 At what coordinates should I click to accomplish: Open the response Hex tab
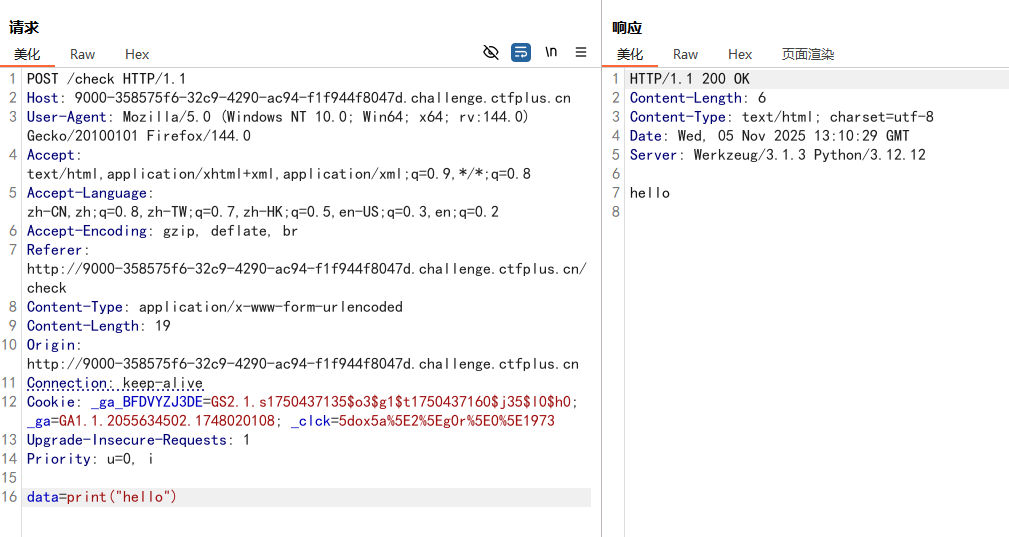click(x=740, y=54)
